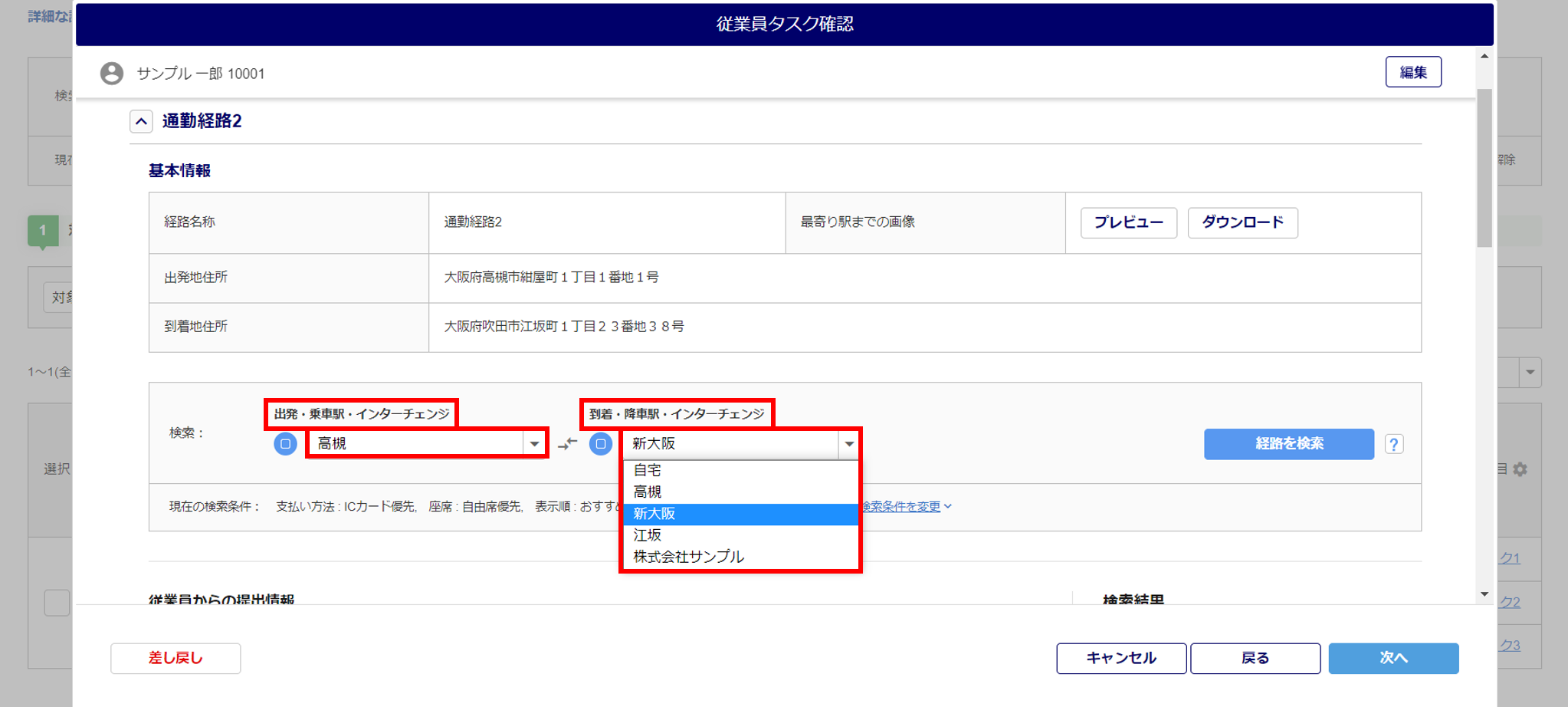1568x707 pixels.
Task: Click the 通勤経路2 route name value cell
Action: click(x=607, y=222)
